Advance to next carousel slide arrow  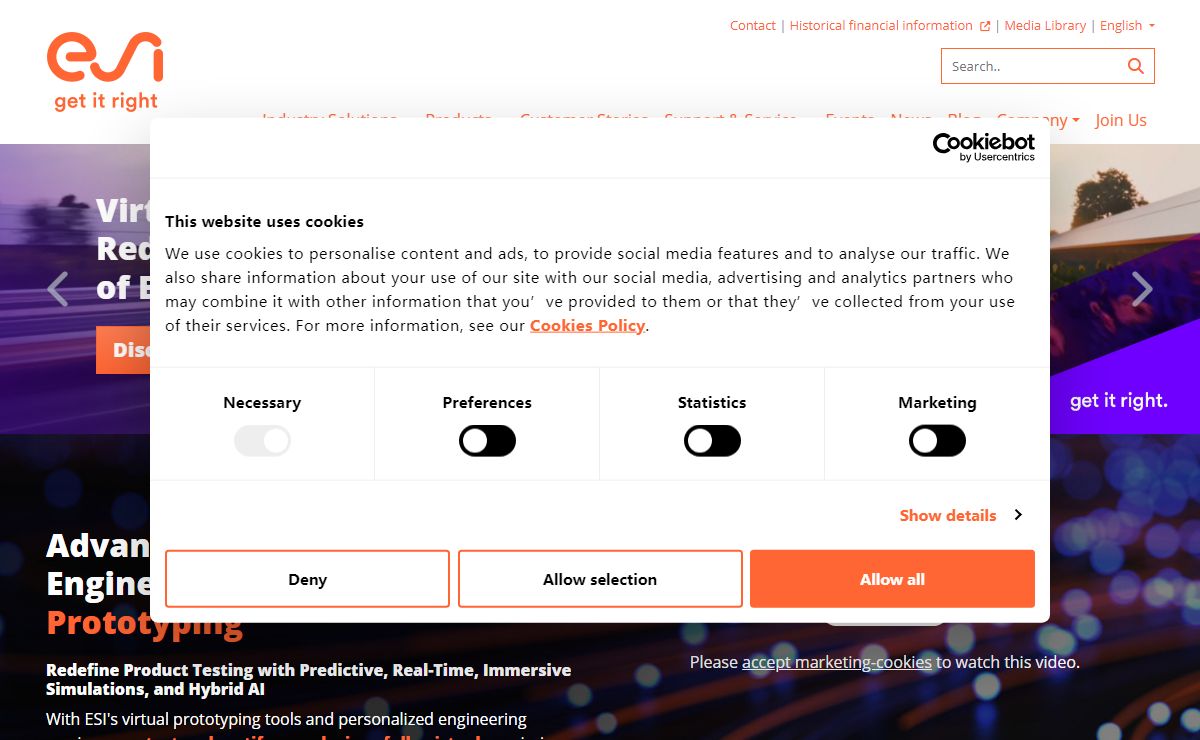pyautogui.click(x=1142, y=289)
